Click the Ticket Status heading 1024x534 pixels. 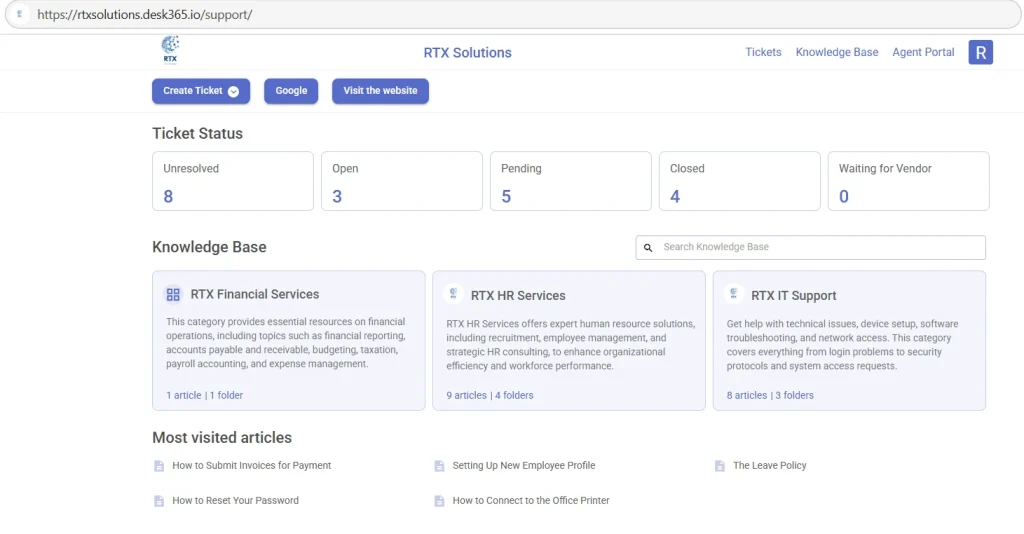(x=197, y=133)
